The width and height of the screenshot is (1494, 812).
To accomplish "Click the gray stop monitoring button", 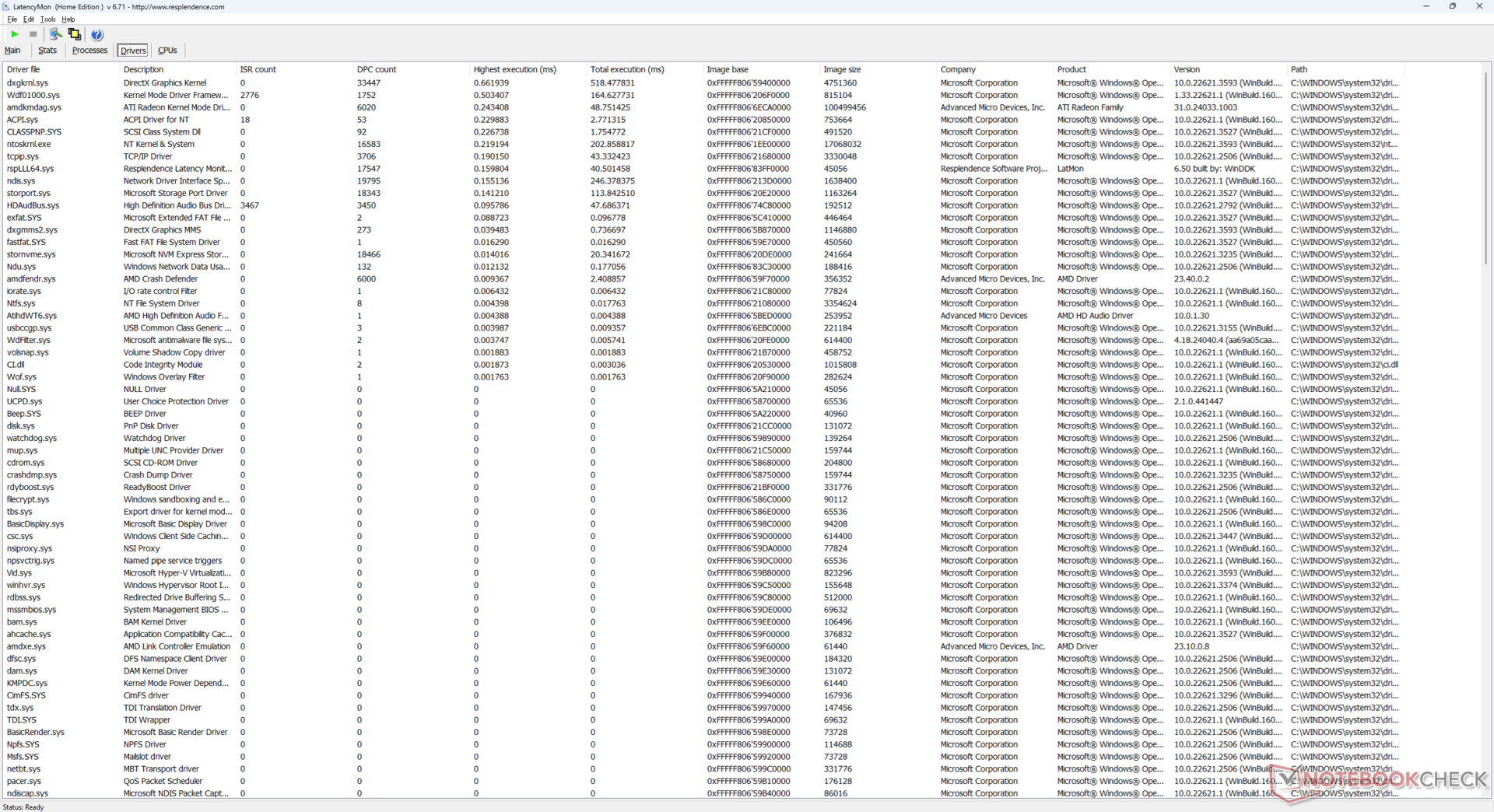I will click(x=33, y=34).
